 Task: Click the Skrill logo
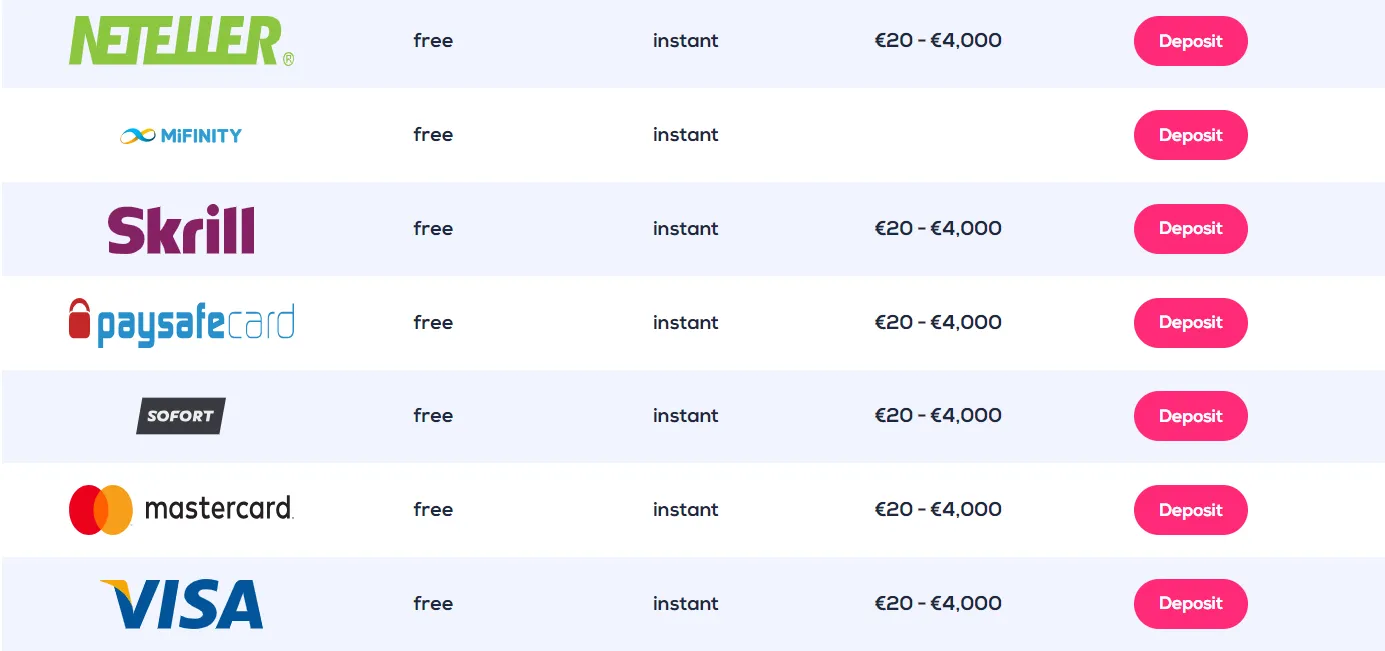click(181, 229)
